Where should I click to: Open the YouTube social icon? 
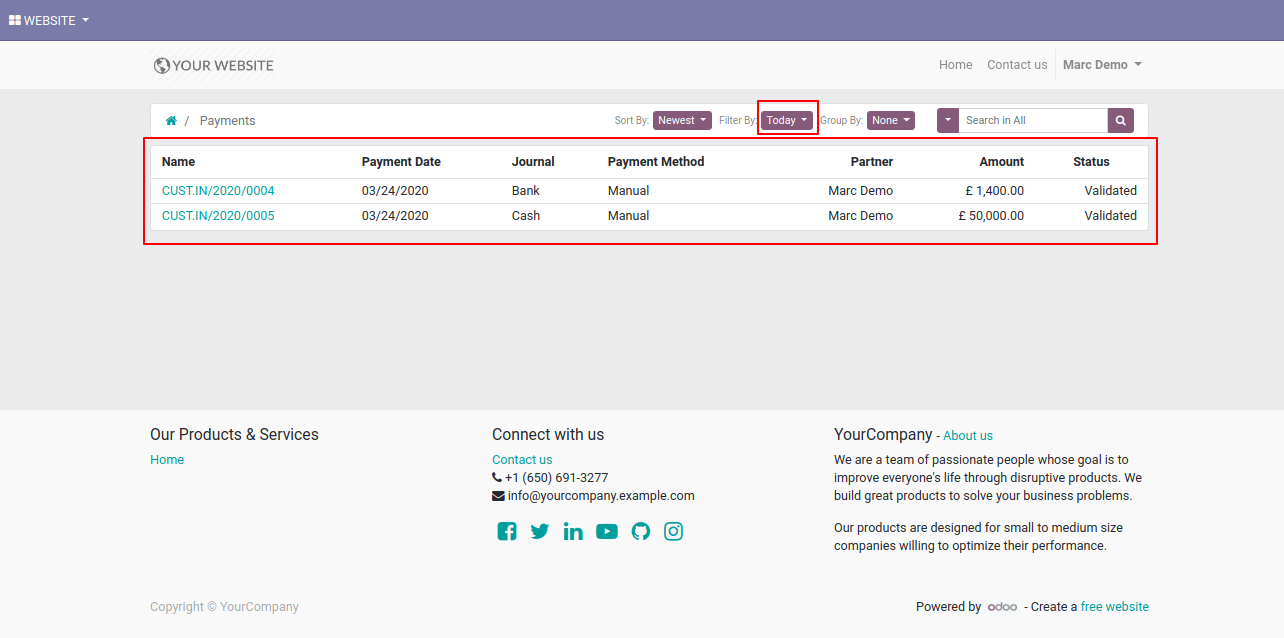click(x=607, y=532)
